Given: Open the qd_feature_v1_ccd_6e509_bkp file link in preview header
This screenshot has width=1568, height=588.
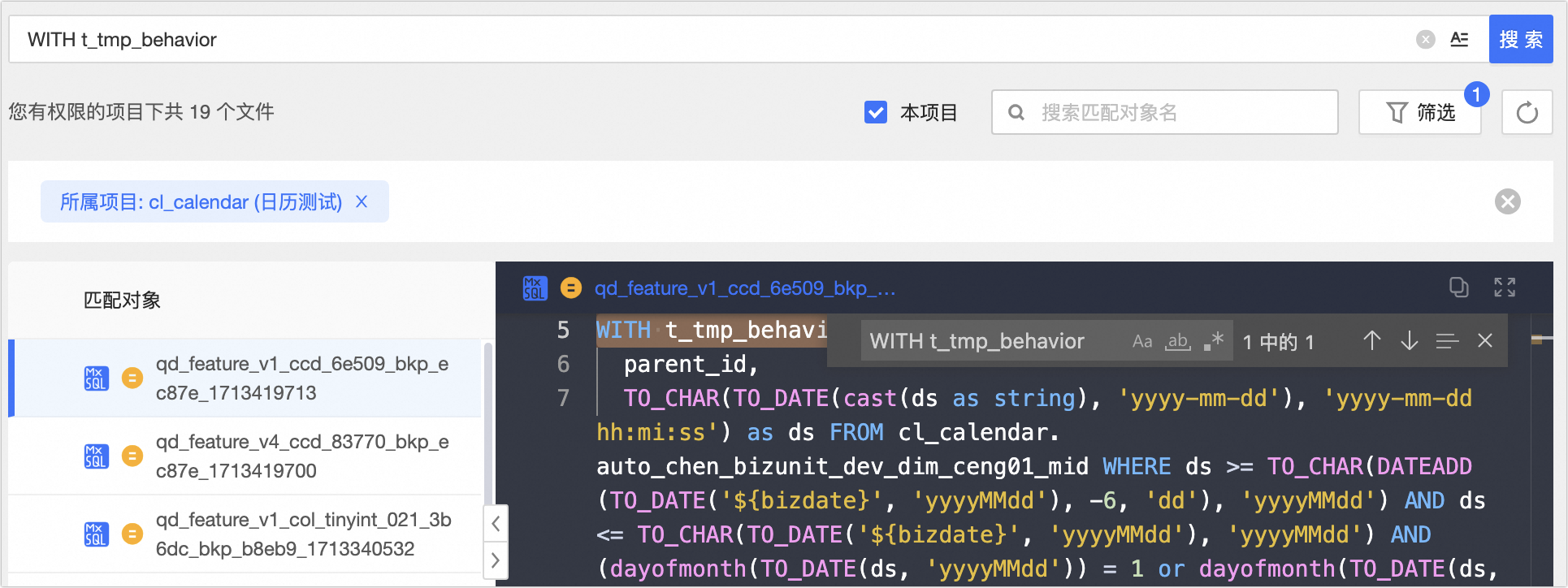Looking at the screenshot, I should coord(745,288).
